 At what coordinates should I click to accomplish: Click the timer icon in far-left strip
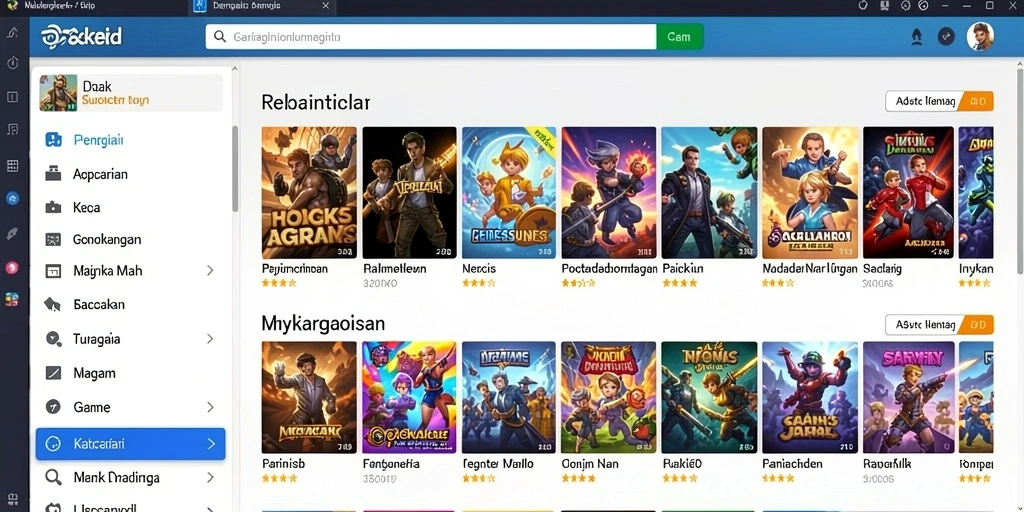click(12, 63)
